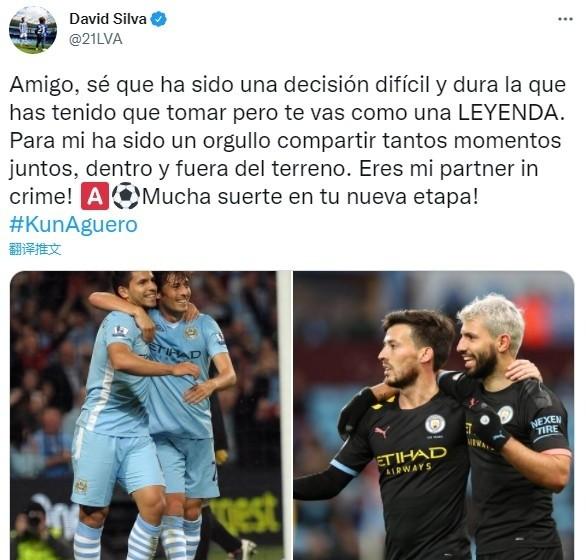Click the Puma logo on black jersey
This screenshot has height=560, width=586.
point(382,431)
